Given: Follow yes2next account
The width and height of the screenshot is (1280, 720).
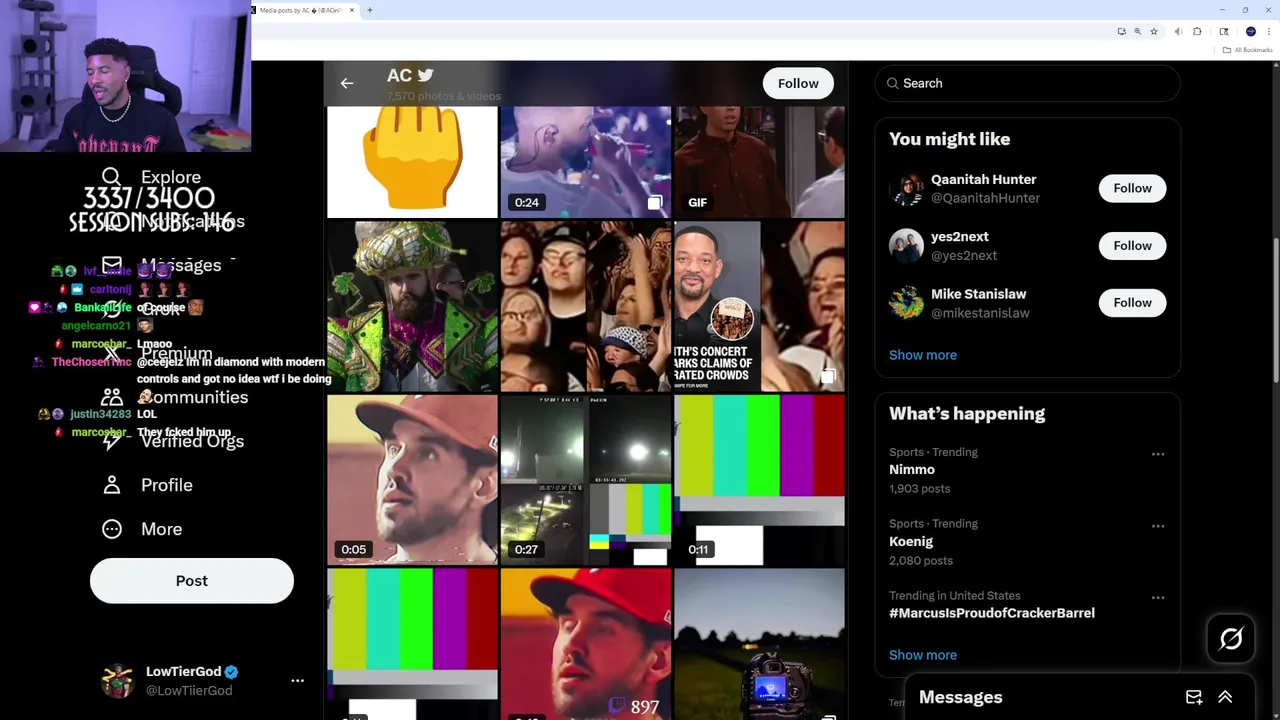Looking at the screenshot, I should pos(1132,245).
